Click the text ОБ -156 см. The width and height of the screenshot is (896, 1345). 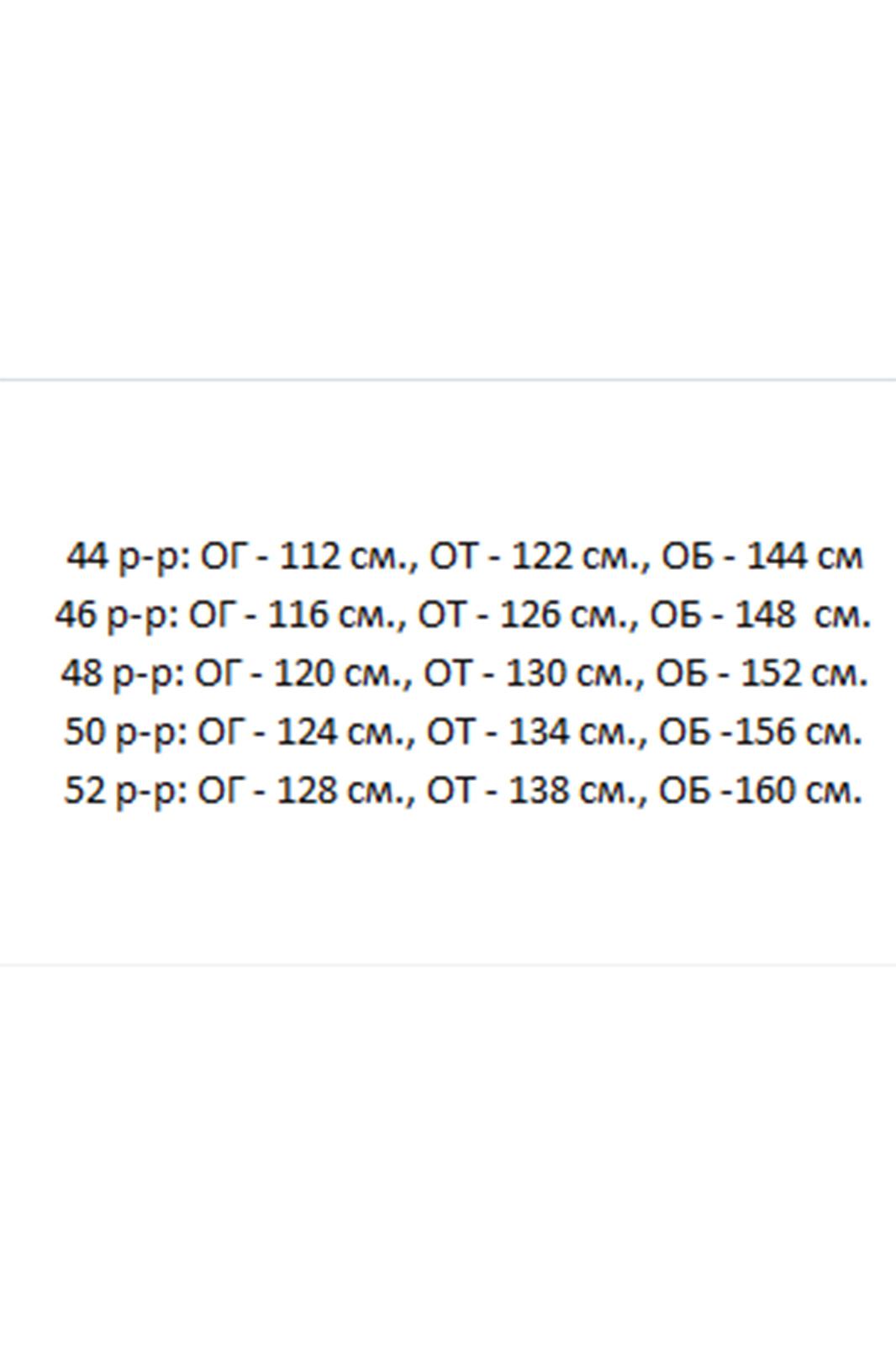pos(762,733)
